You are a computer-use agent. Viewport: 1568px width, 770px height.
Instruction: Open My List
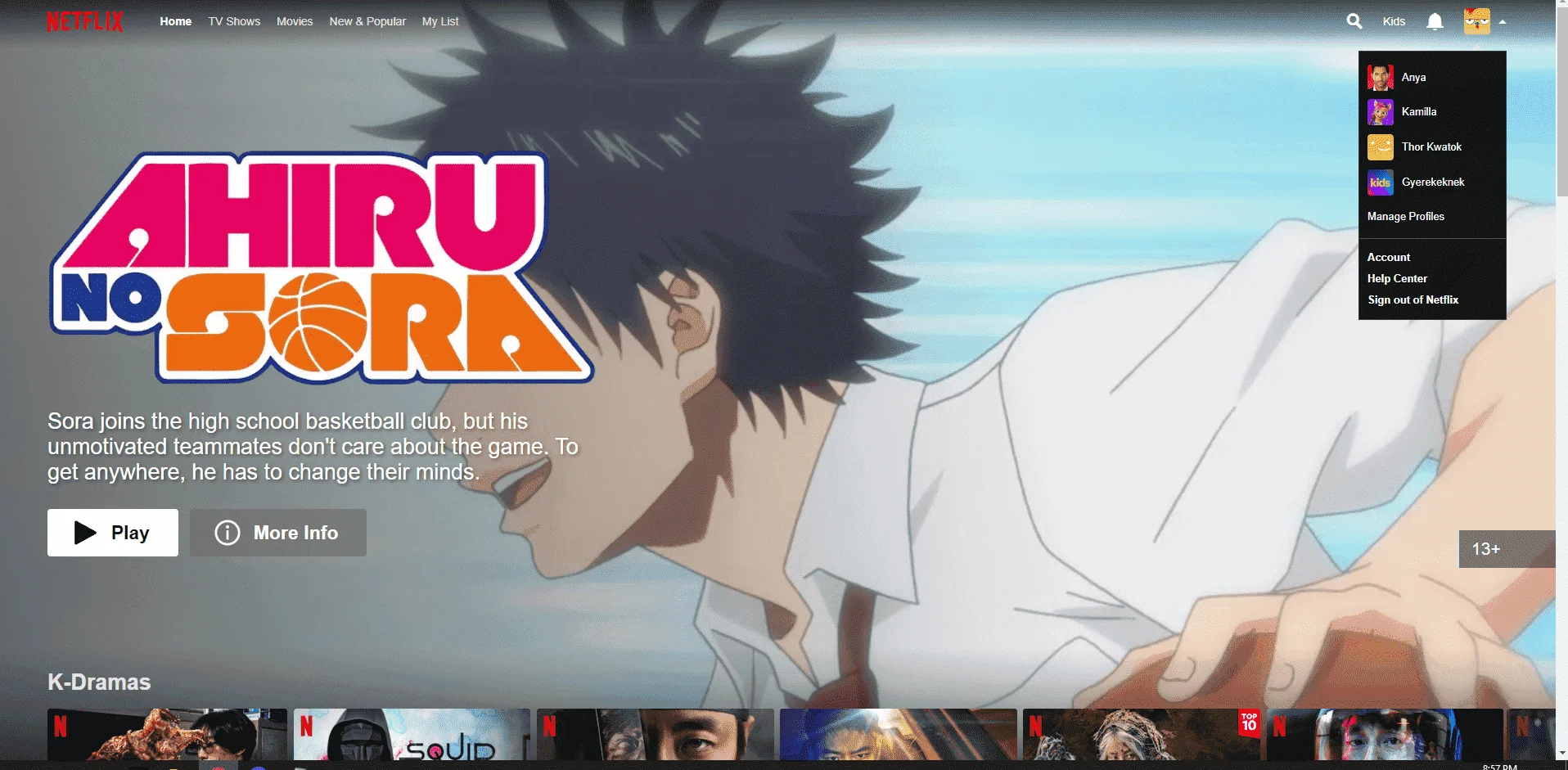tap(440, 21)
